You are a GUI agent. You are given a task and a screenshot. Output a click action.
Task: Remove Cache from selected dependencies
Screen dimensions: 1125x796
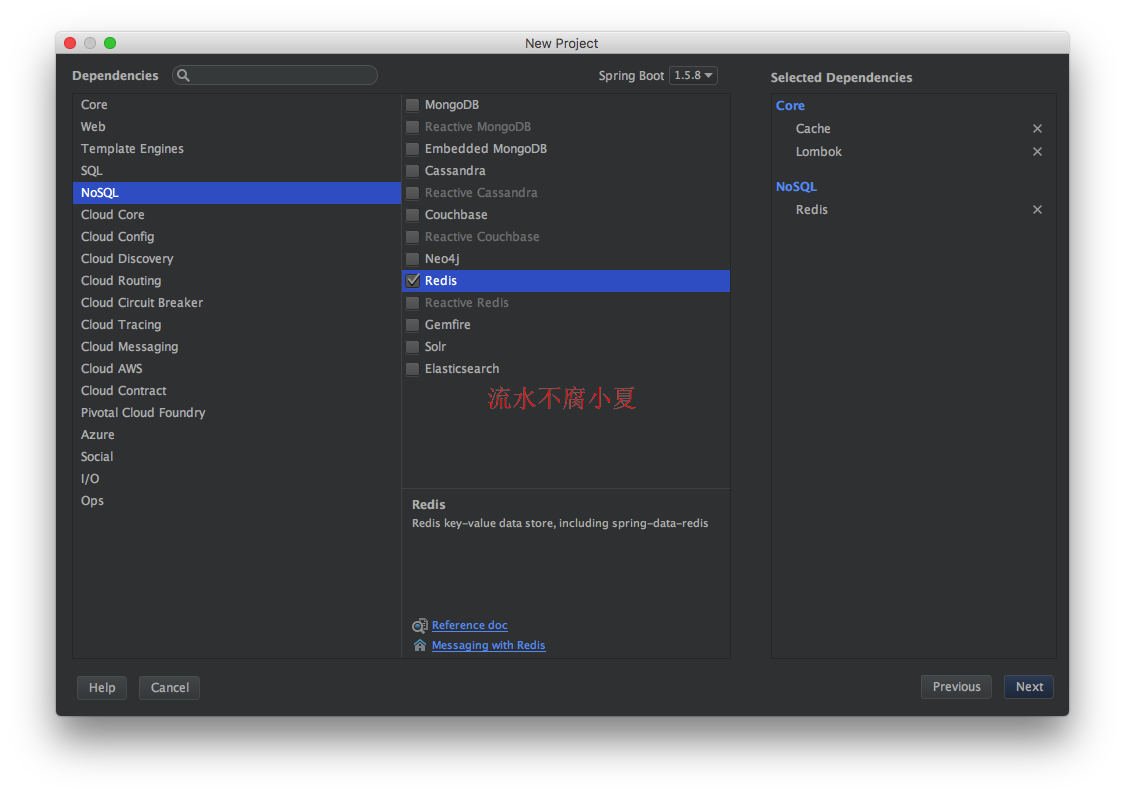point(1037,128)
